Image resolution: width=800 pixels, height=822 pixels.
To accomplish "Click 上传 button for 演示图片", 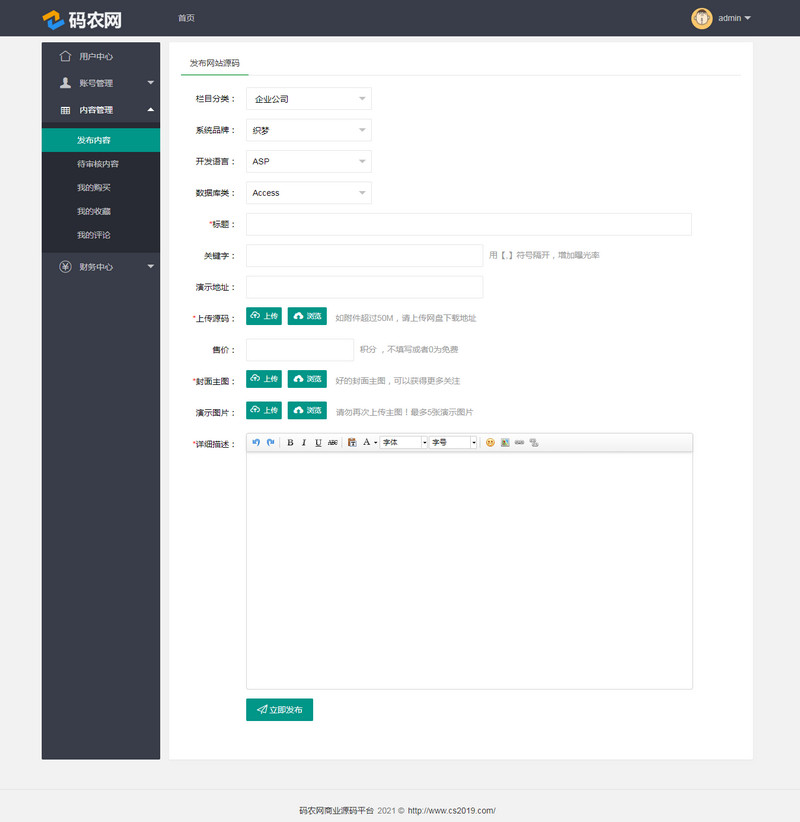I will (x=264, y=410).
